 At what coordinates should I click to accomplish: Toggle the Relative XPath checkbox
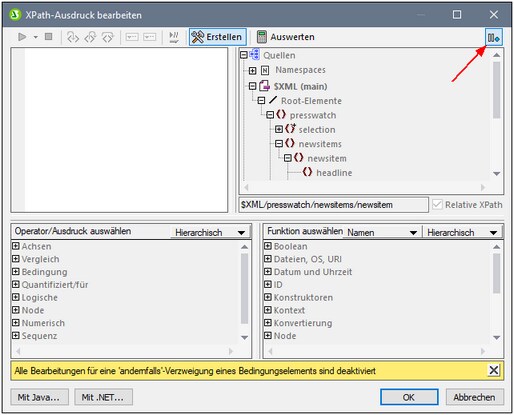[437, 204]
